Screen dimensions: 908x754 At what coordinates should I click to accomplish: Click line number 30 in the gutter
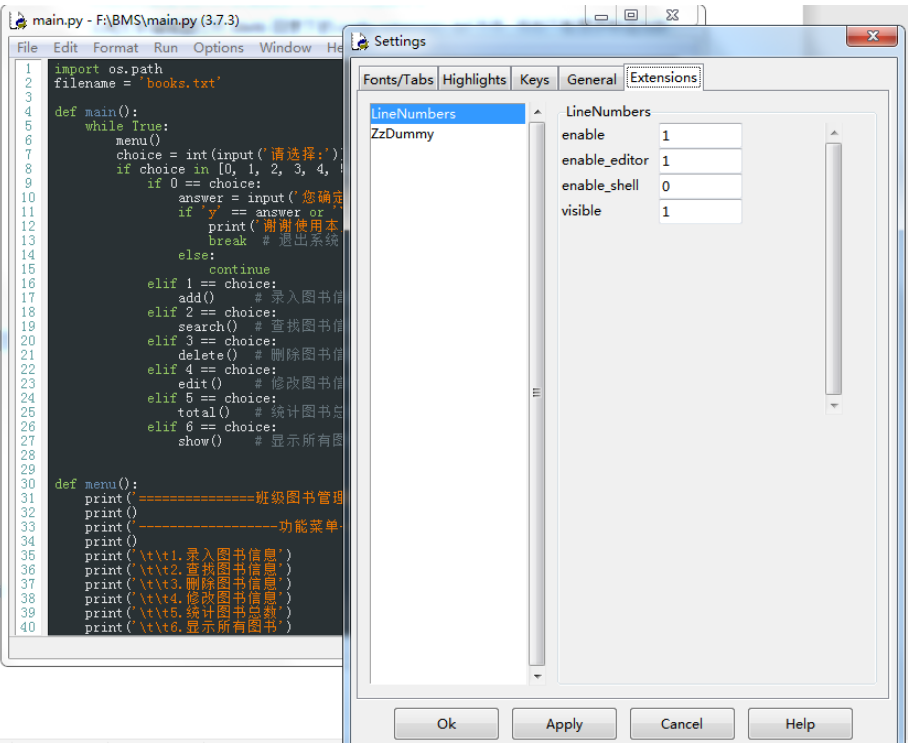28,484
